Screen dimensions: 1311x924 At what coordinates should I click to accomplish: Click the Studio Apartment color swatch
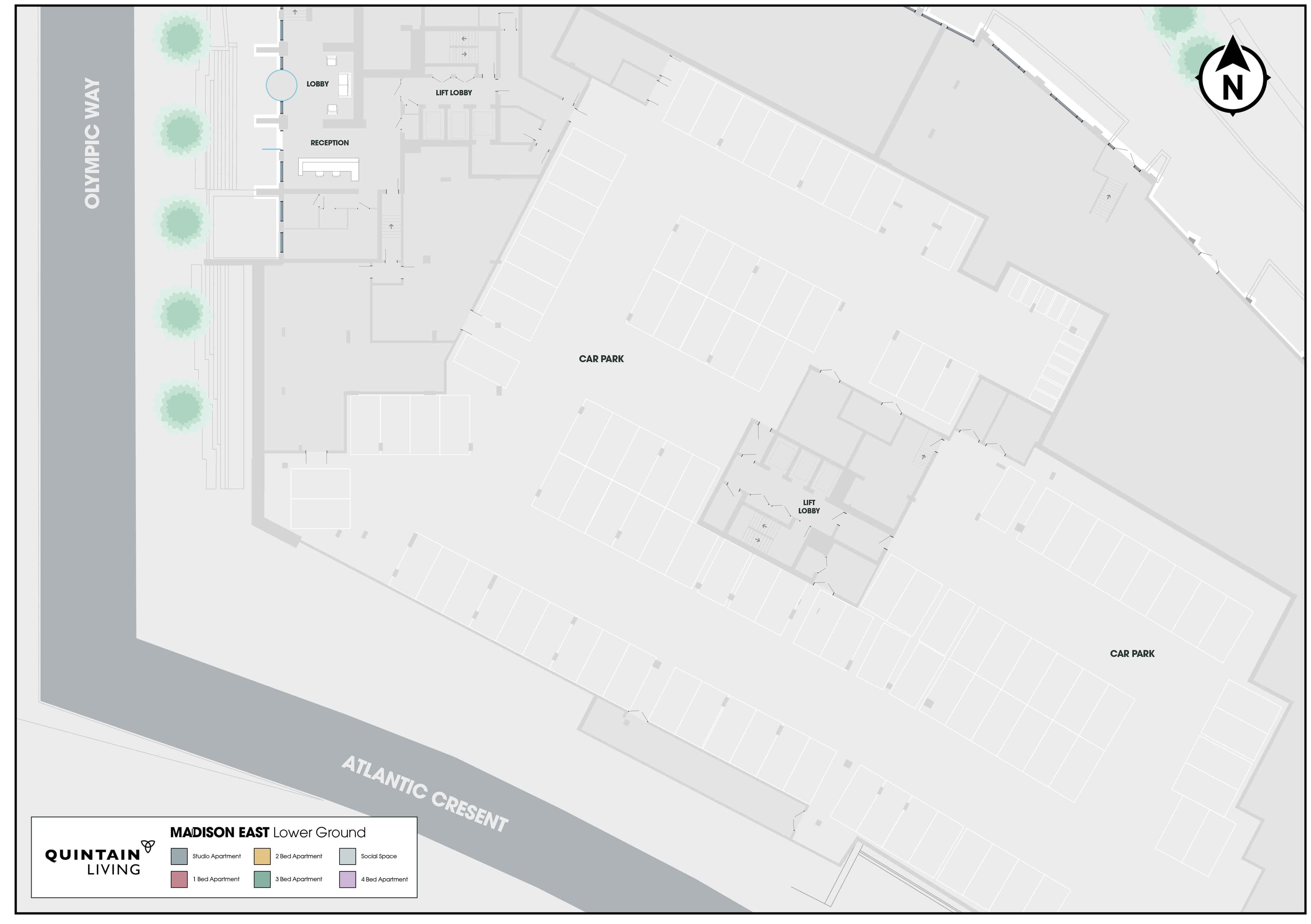pos(179,856)
